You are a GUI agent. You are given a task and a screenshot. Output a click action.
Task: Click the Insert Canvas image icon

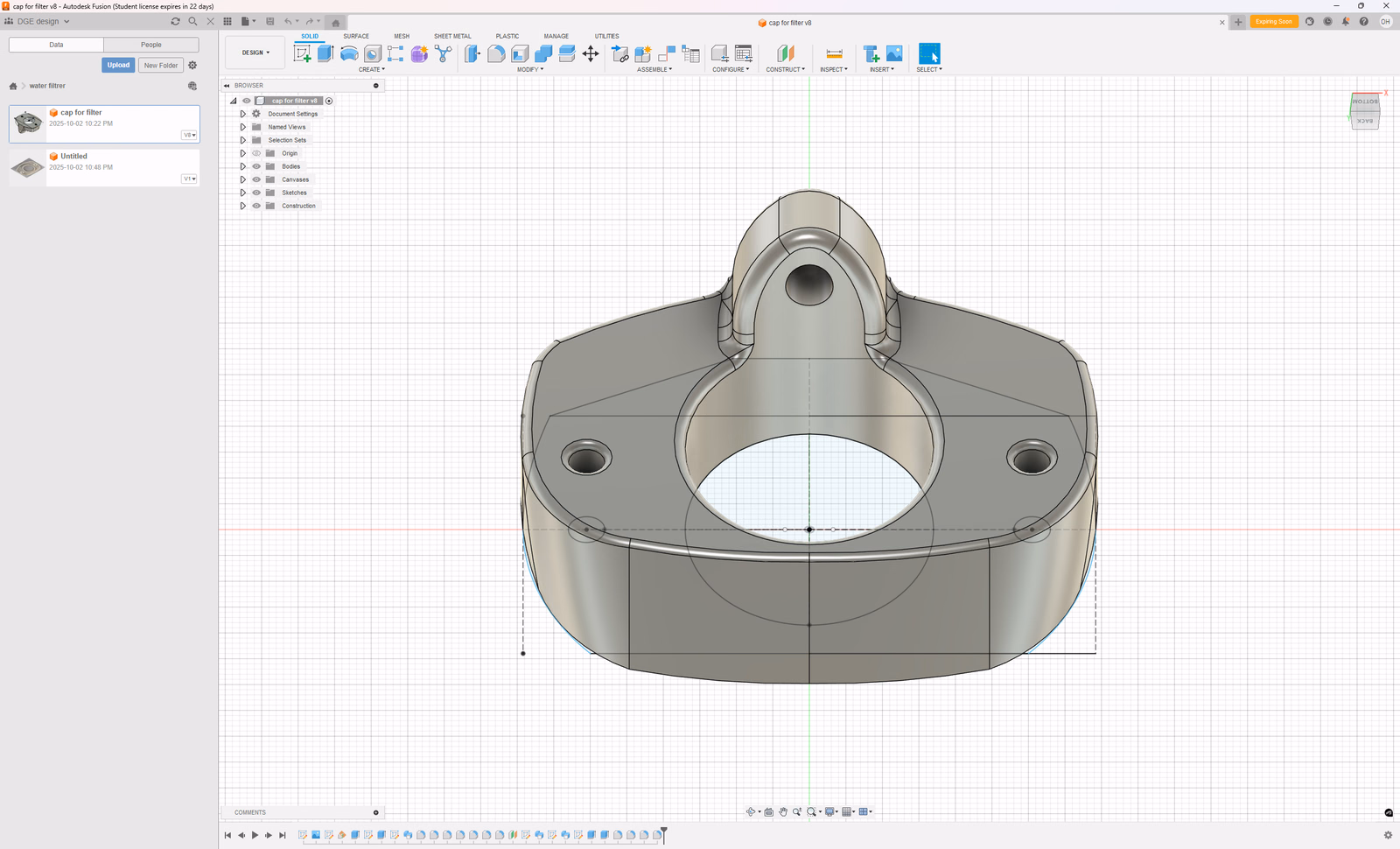[x=894, y=54]
